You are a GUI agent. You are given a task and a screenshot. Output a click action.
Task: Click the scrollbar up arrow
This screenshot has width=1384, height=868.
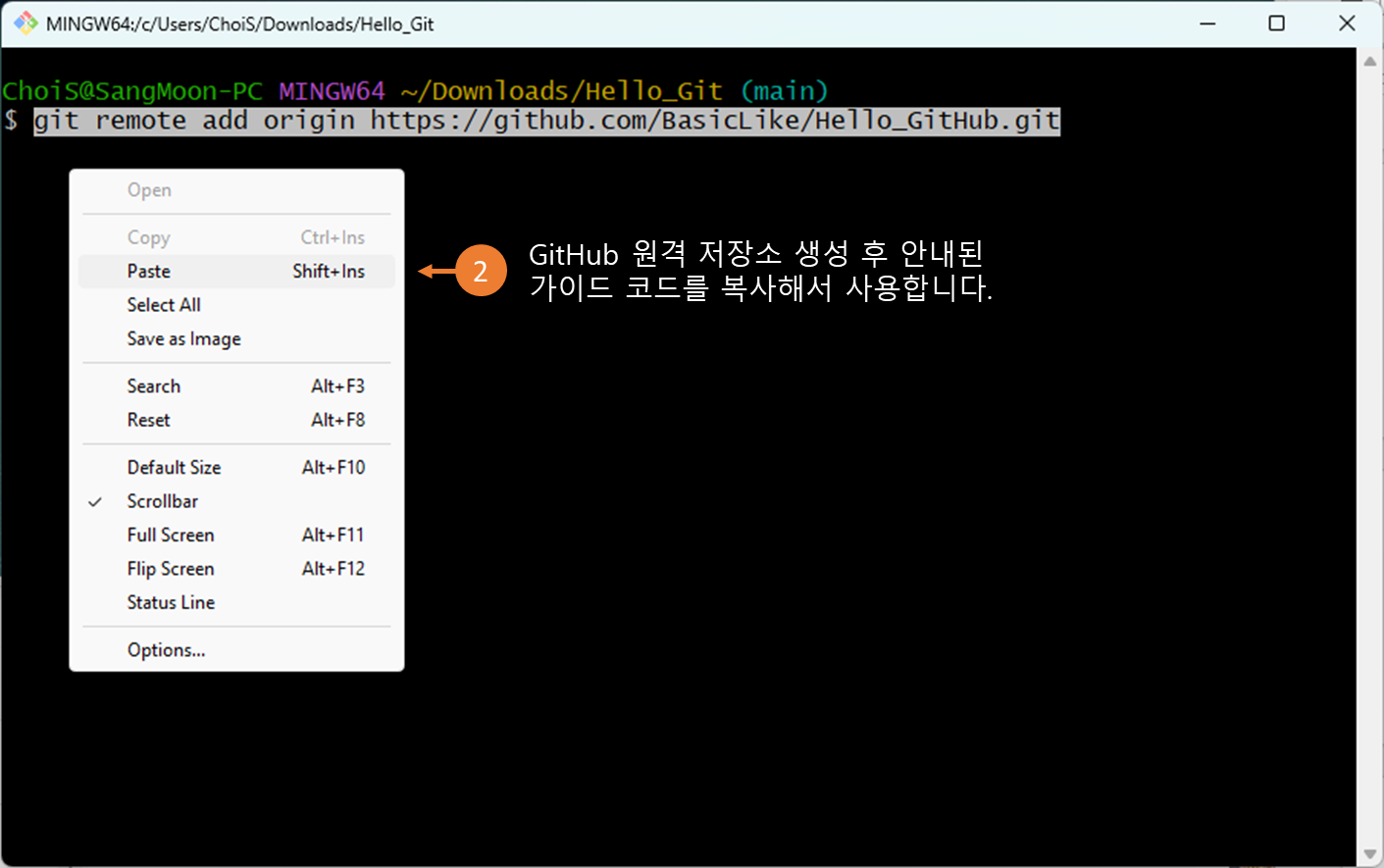1370,61
